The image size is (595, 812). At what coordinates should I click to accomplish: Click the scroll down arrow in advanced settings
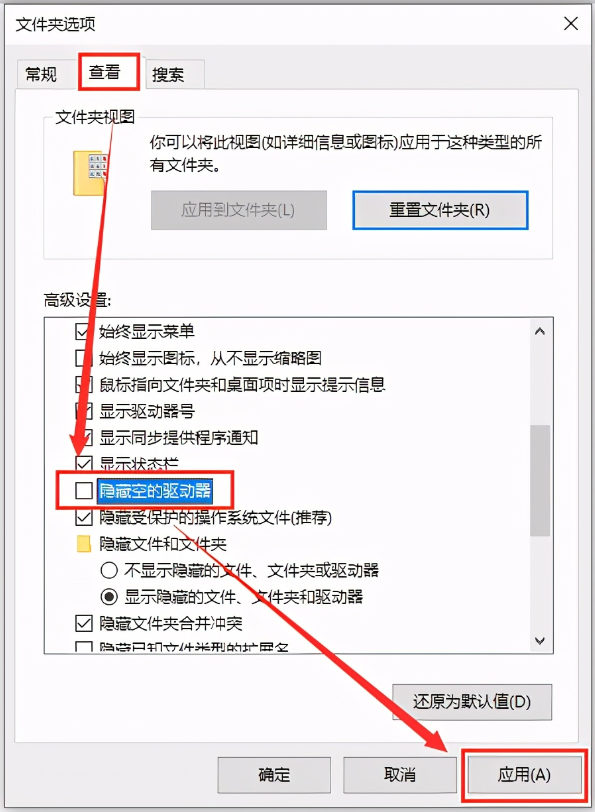(540, 641)
